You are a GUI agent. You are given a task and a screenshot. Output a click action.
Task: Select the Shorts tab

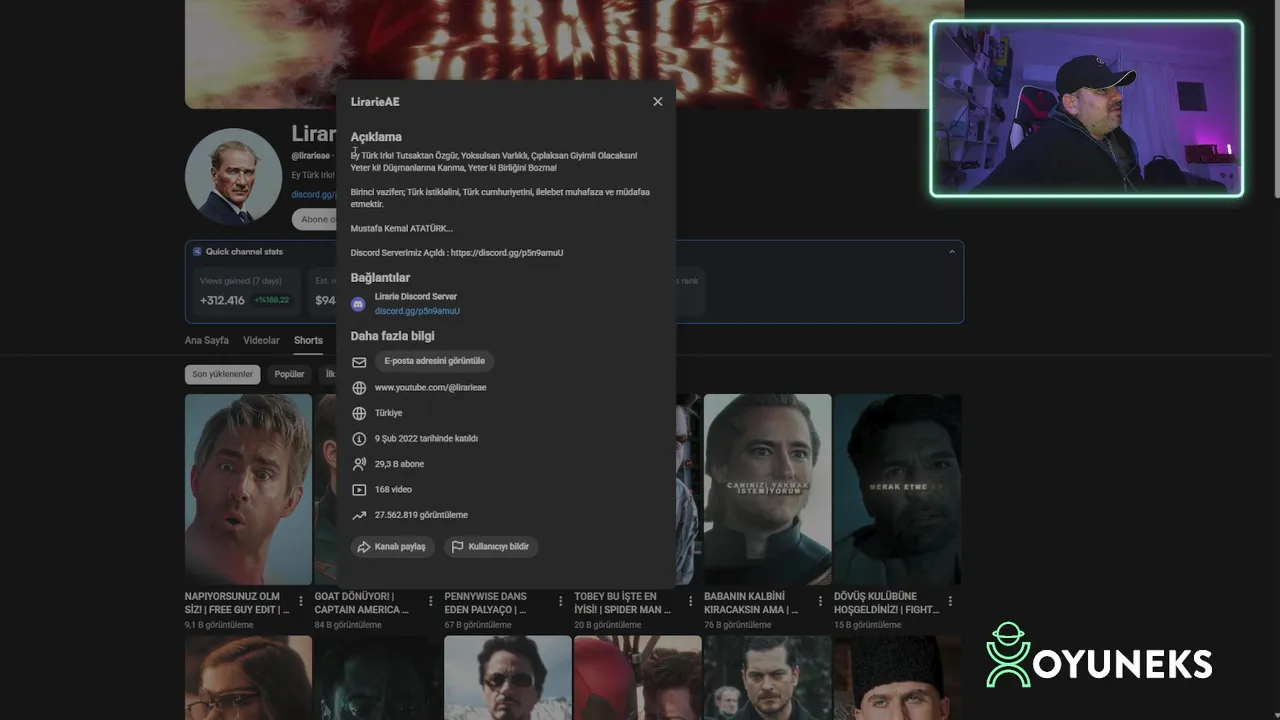(x=308, y=341)
